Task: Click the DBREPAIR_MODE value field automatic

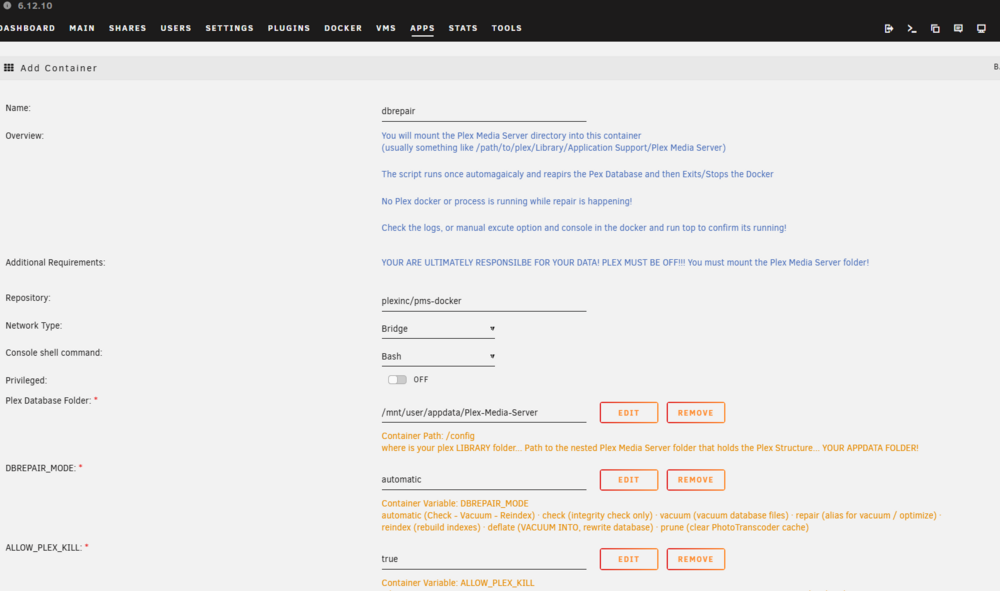Action: click(483, 479)
